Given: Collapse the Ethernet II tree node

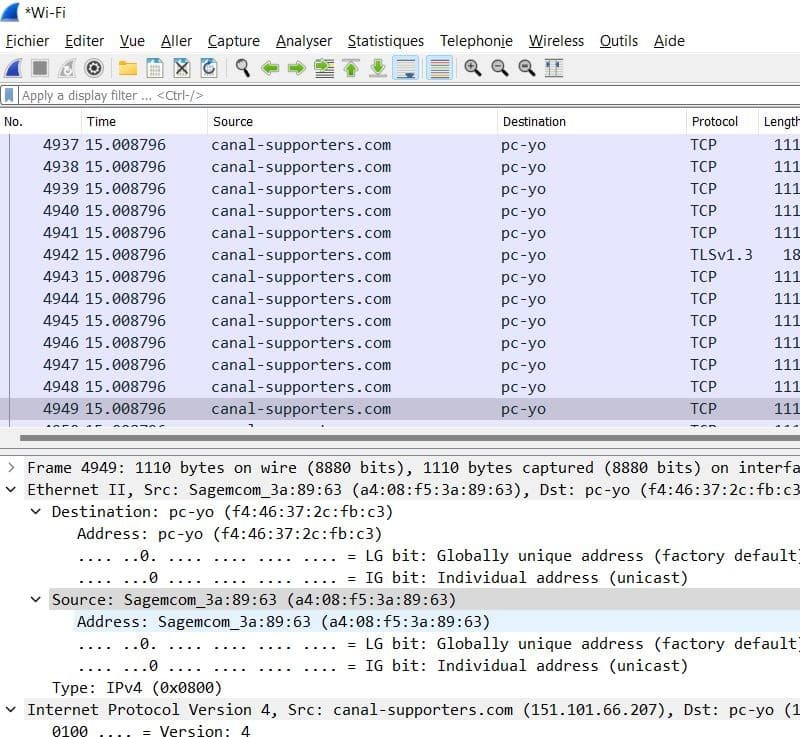Looking at the screenshot, I should [x=11, y=490].
